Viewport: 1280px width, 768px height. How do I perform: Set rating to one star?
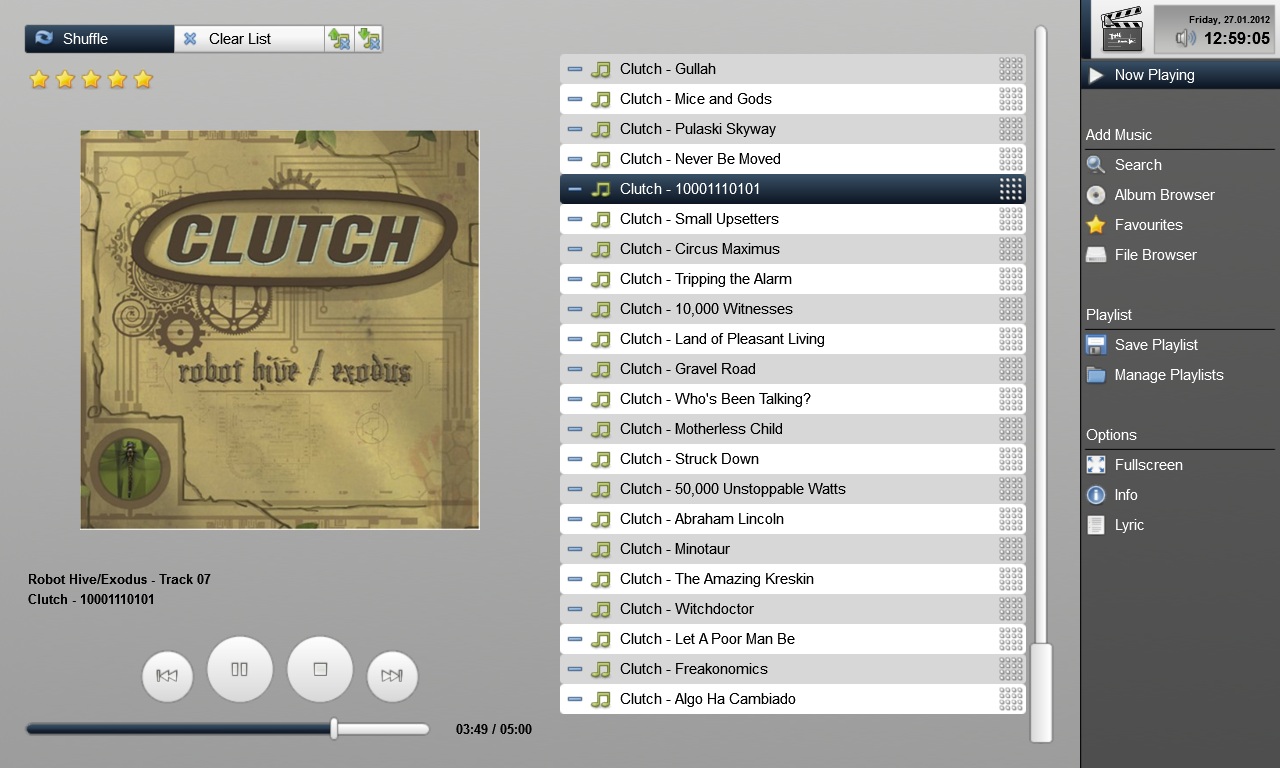[39, 79]
